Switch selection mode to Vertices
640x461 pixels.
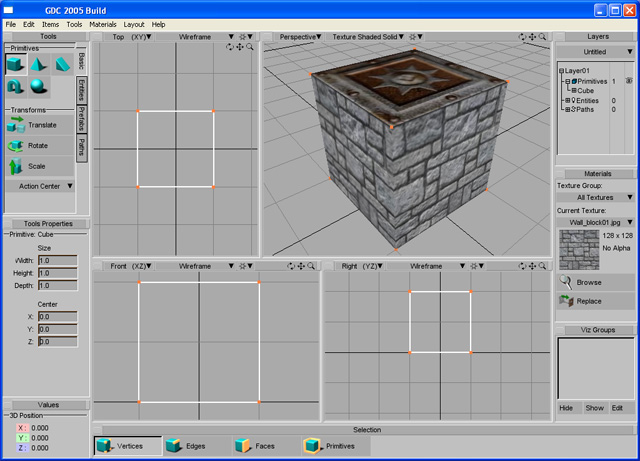[128, 446]
